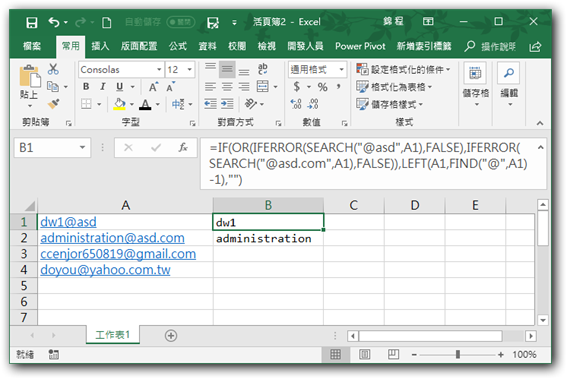567x379 pixels.
Task: Apply percent style
Action: (322, 87)
